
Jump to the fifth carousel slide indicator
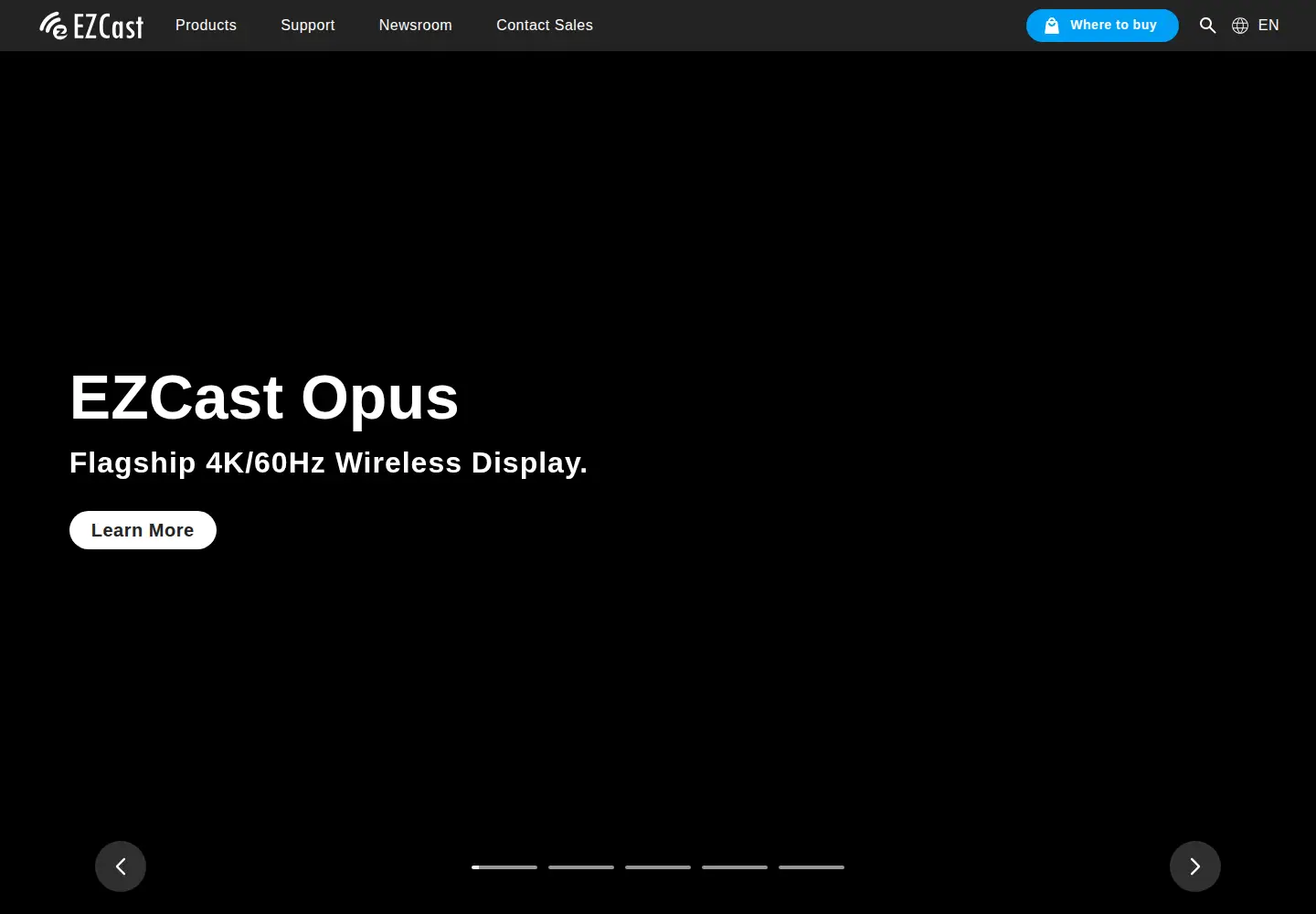(812, 867)
